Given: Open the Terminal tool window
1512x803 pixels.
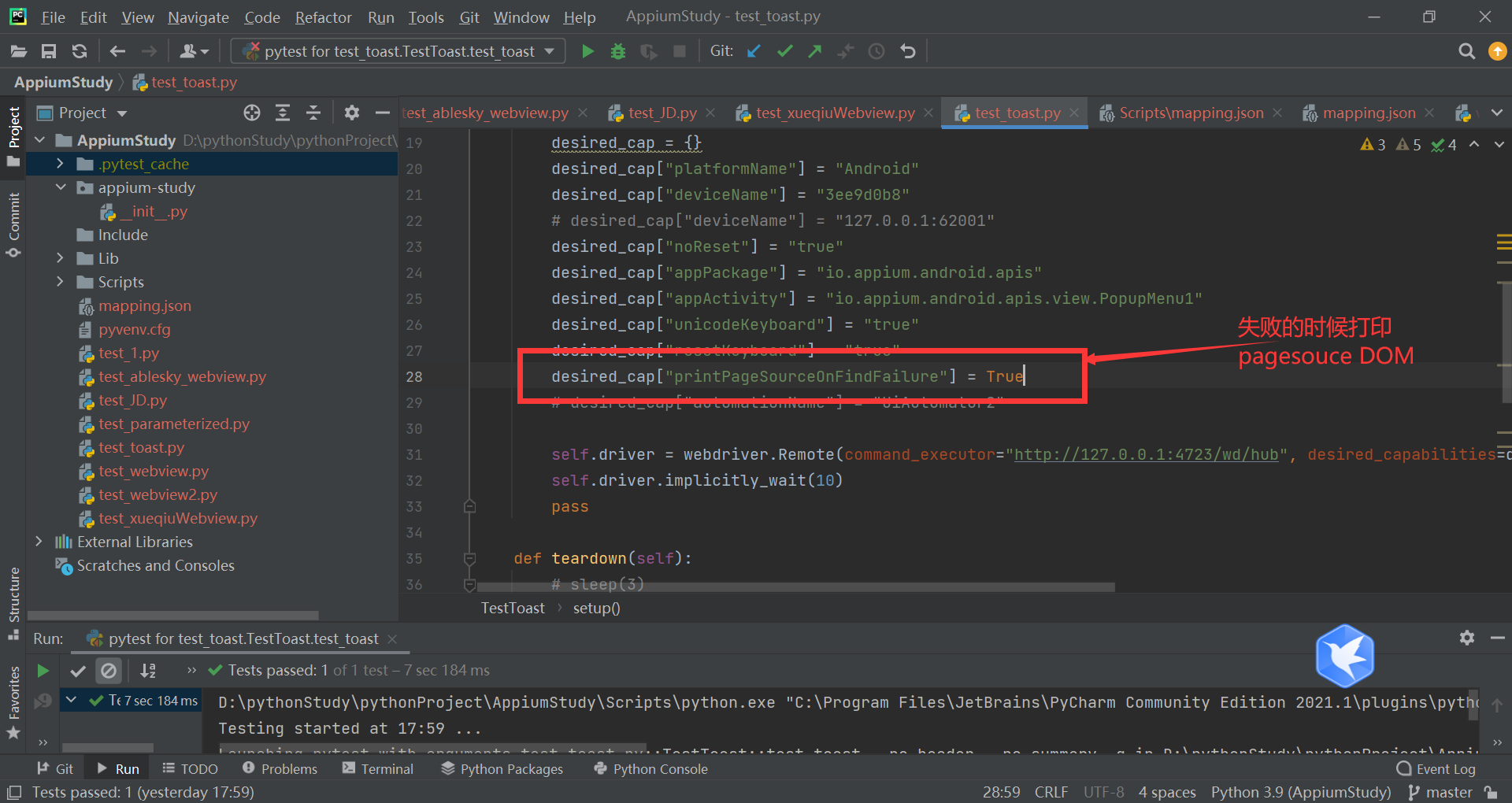Looking at the screenshot, I should pos(378,768).
